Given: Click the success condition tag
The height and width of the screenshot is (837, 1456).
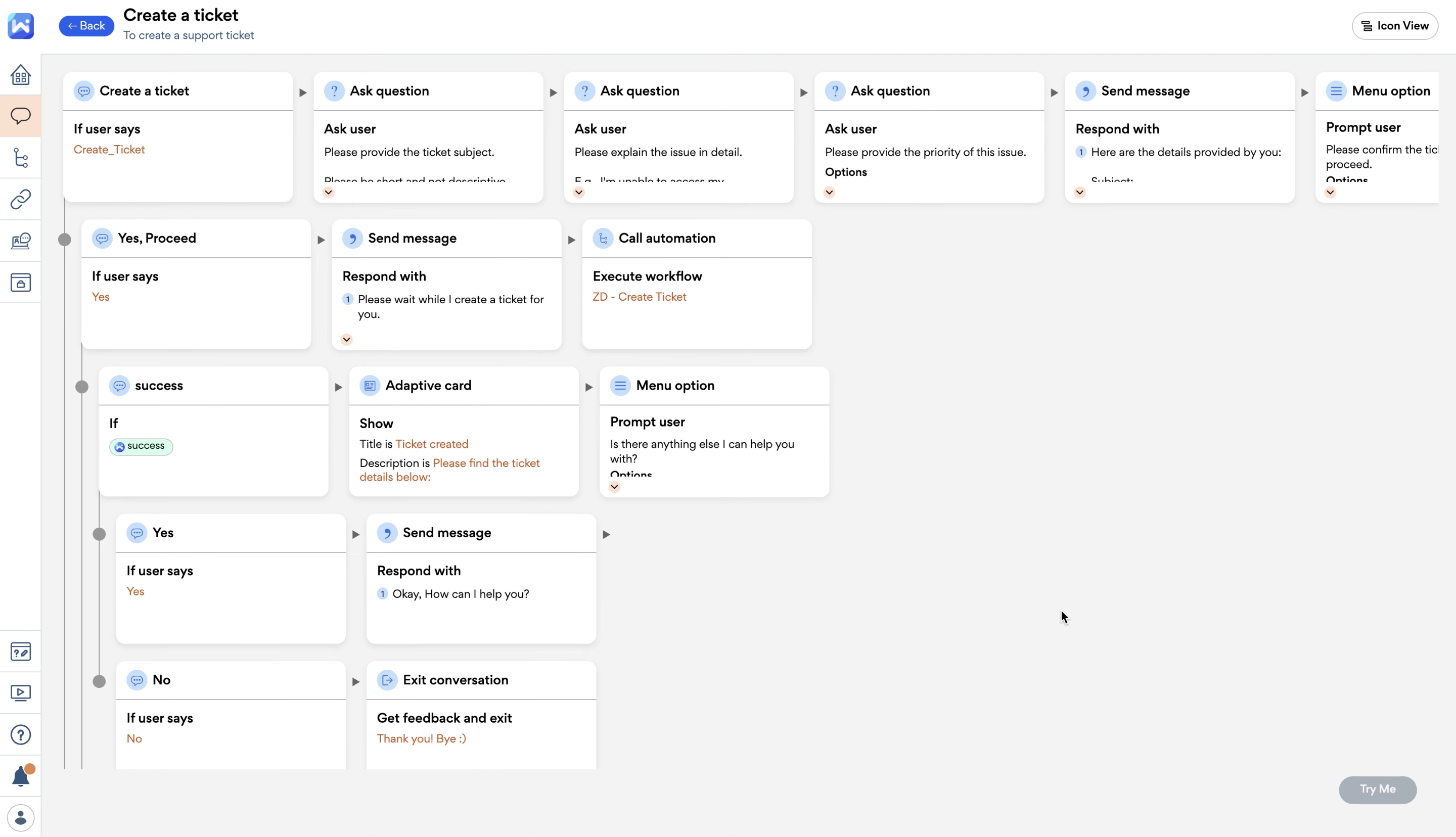Looking at the screenshot, I should tap(141, 446).
